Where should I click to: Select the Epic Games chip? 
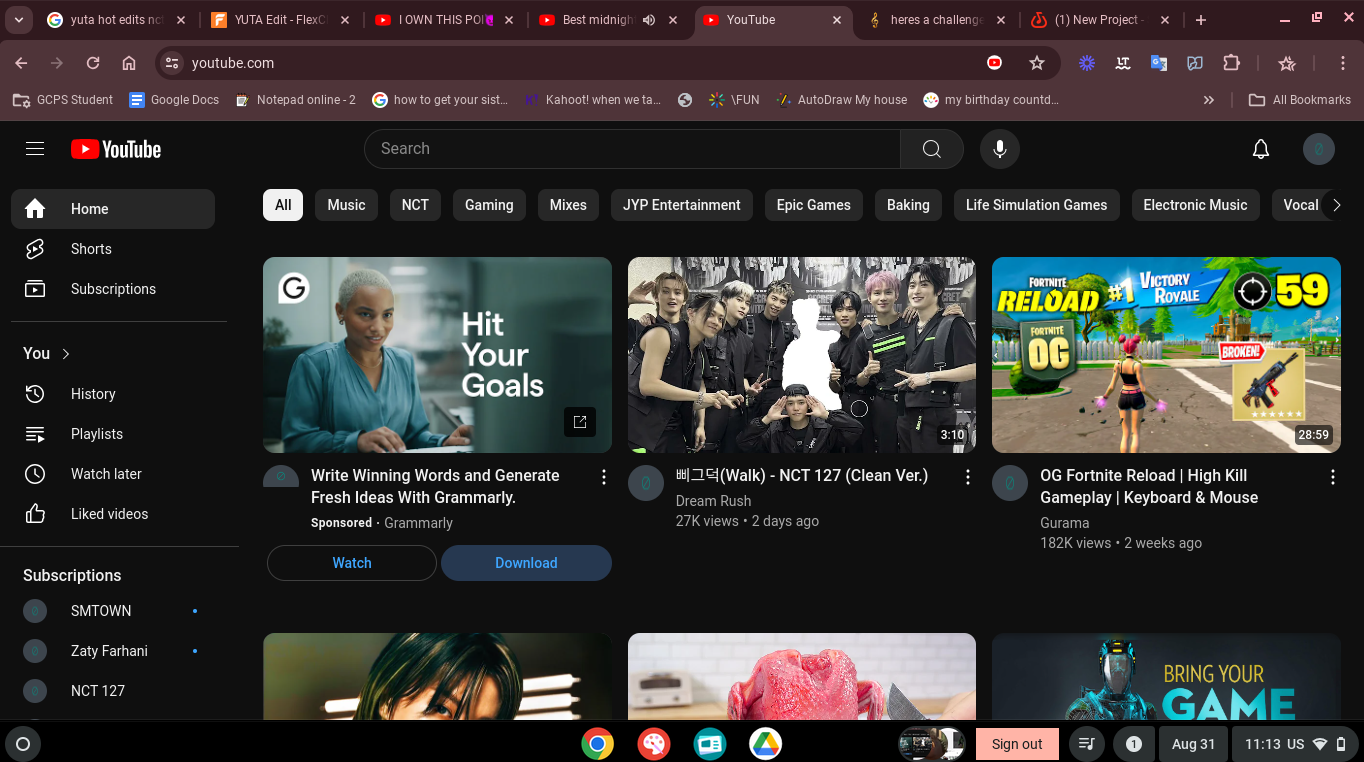click(813, 205)
